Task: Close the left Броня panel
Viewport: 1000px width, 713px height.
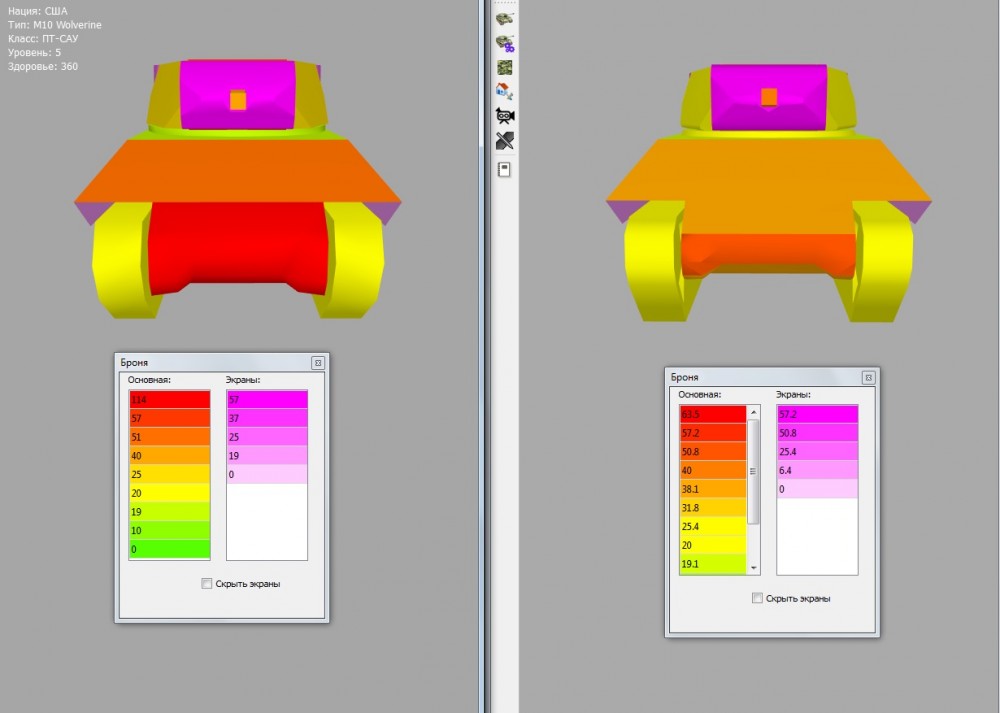Action: pos(317,363)
